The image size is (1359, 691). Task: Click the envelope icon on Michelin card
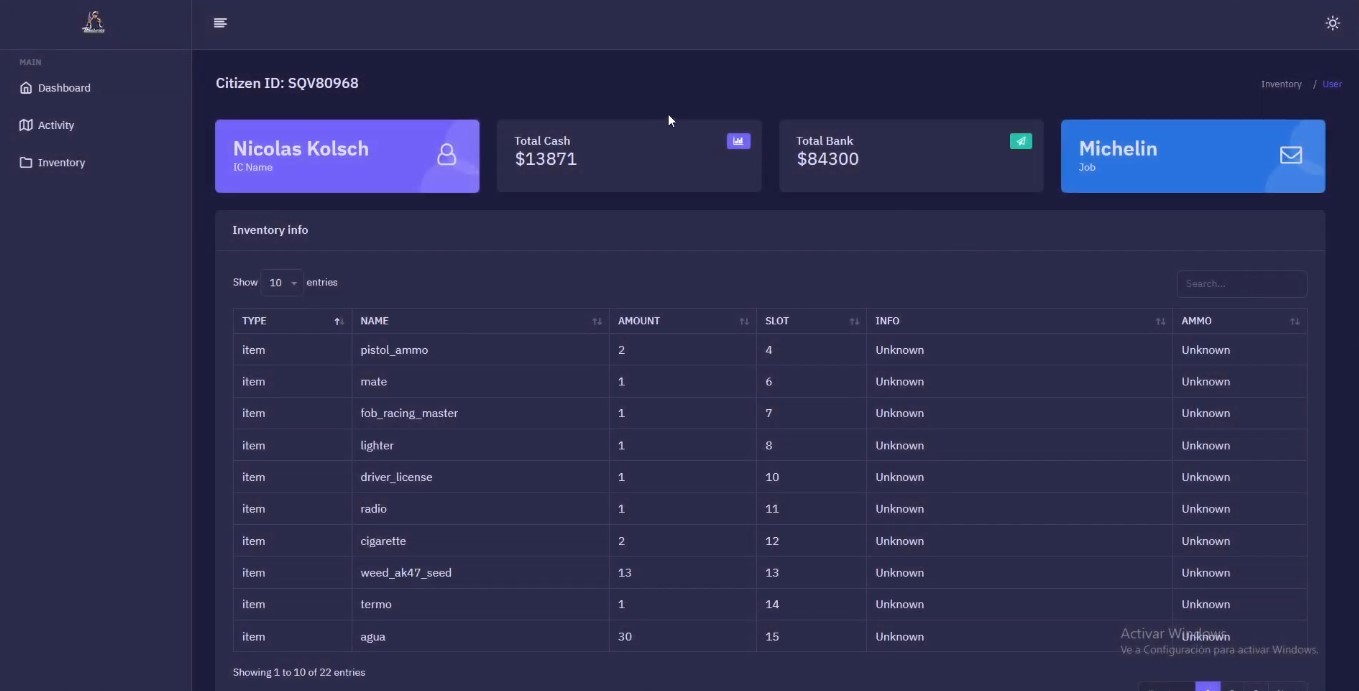(x=1291, y=155)
